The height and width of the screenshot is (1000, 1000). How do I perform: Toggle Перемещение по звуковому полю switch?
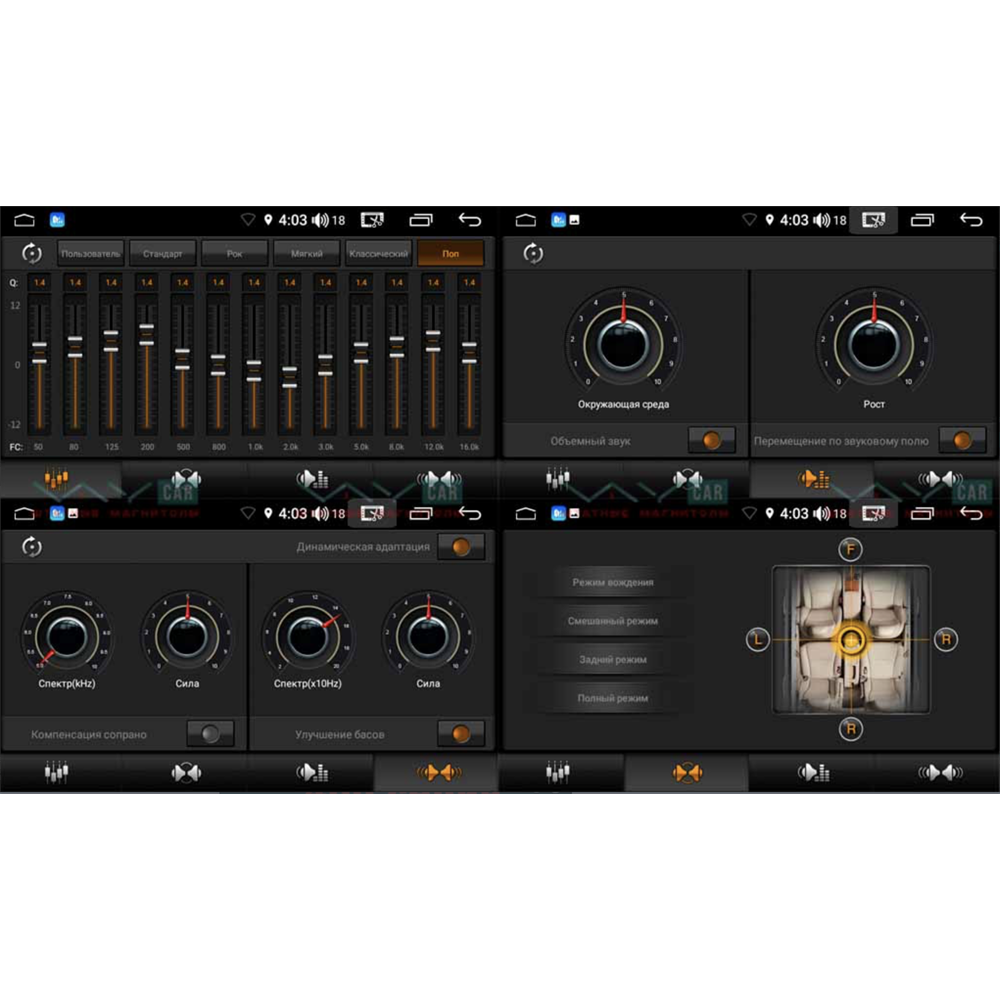pyautogui.click(x=962, y=440)
